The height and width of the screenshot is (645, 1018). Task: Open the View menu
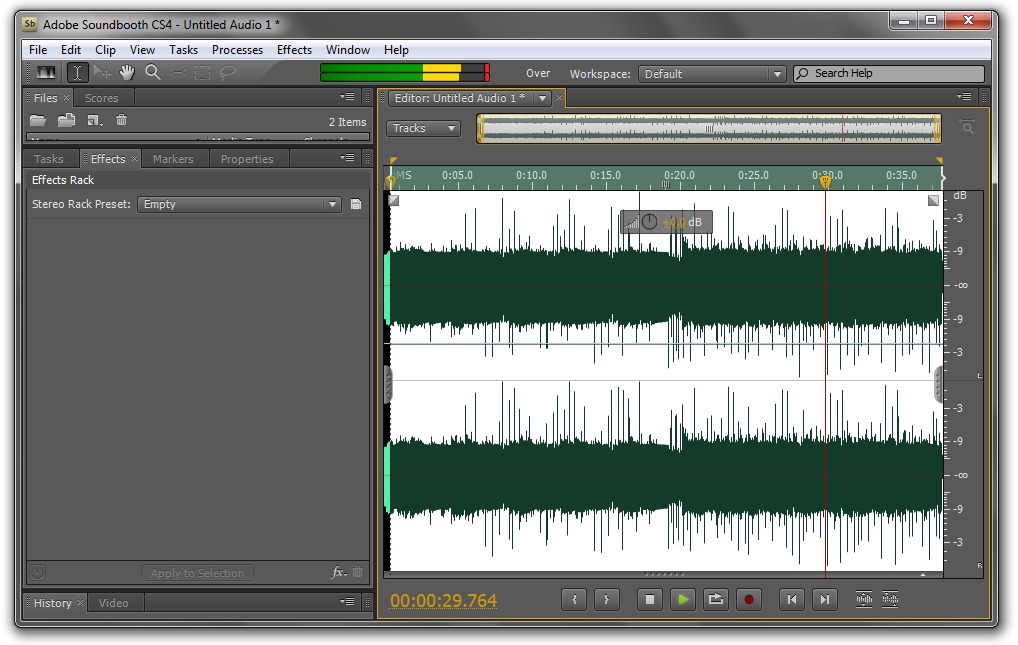(x=142, y=49)
